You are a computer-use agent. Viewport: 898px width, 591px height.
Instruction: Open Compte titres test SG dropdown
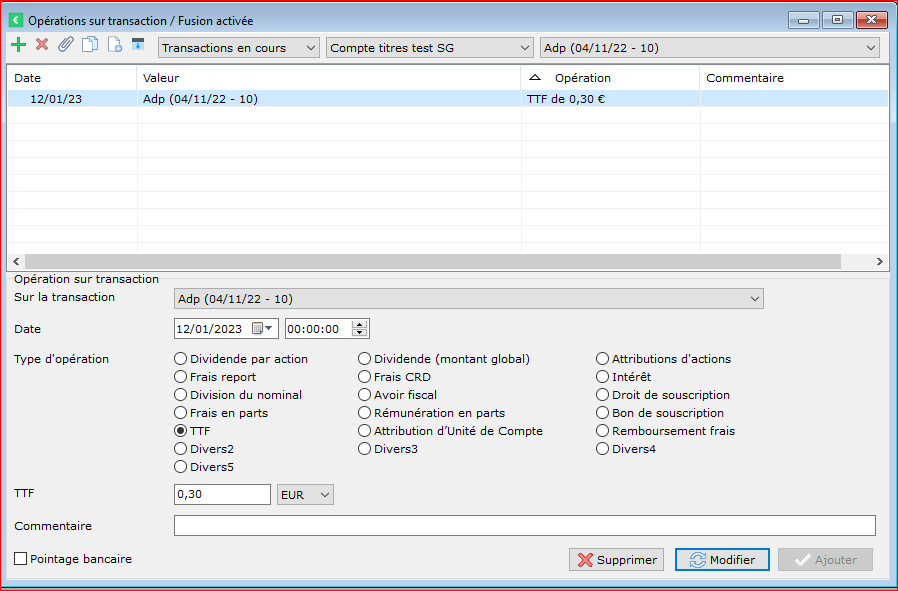430,48
